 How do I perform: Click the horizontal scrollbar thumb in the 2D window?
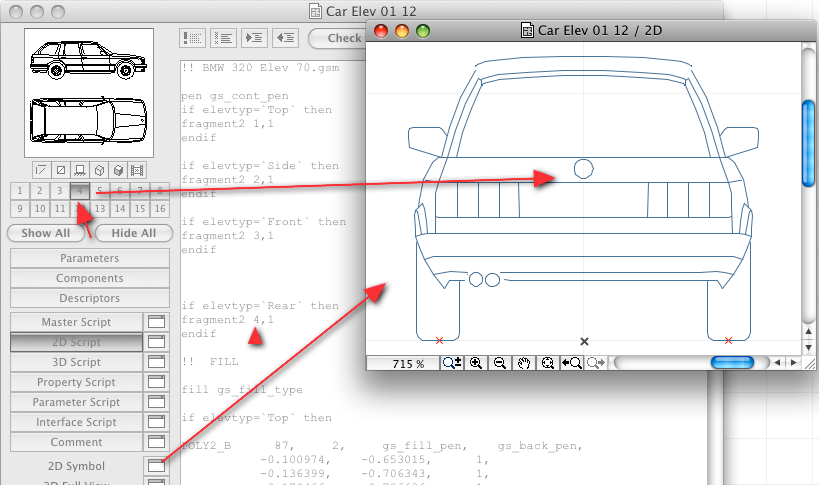(732, 362)
